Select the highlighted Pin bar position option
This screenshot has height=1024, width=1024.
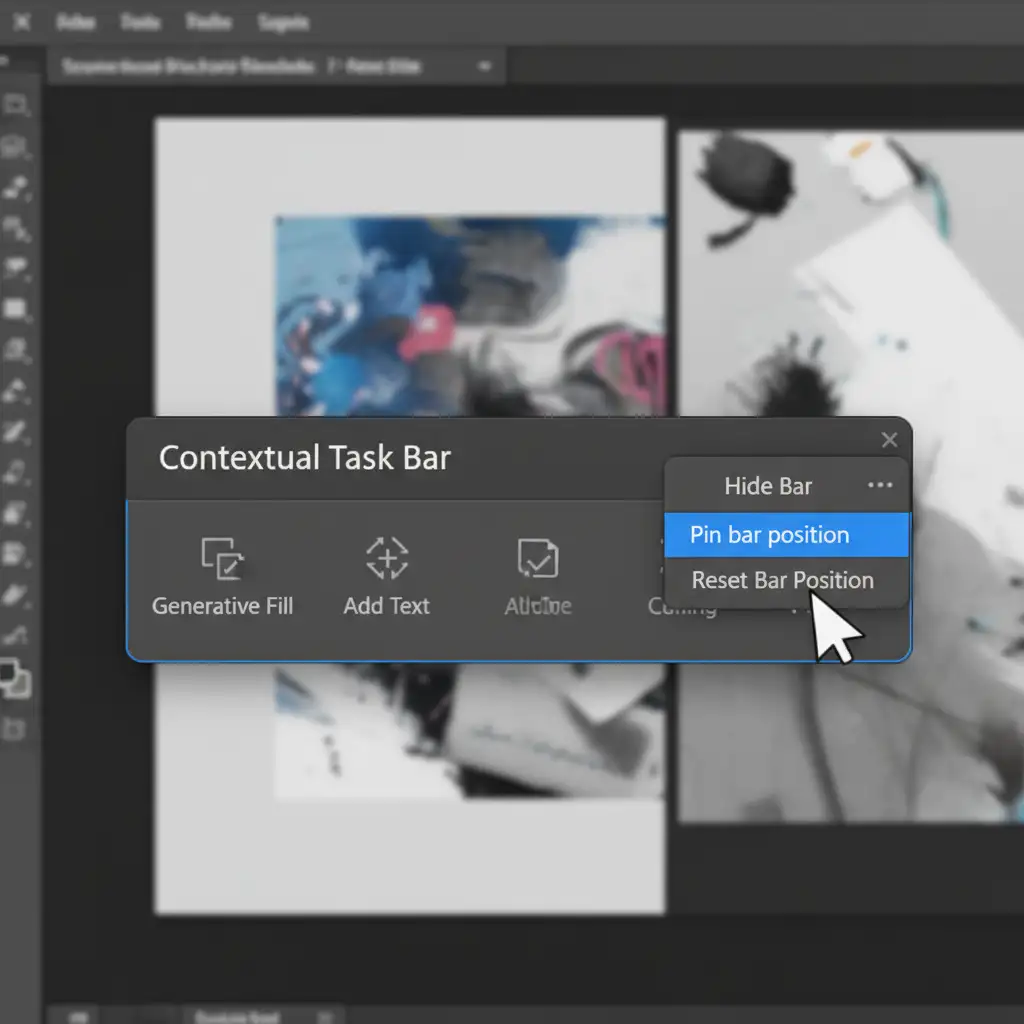(770, 535)
